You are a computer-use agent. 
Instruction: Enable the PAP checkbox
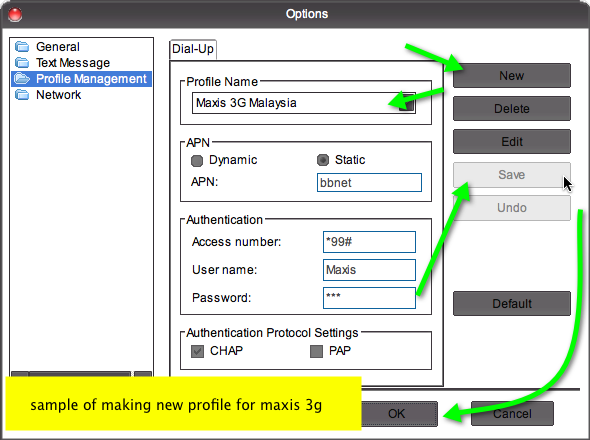coord(316,351)
